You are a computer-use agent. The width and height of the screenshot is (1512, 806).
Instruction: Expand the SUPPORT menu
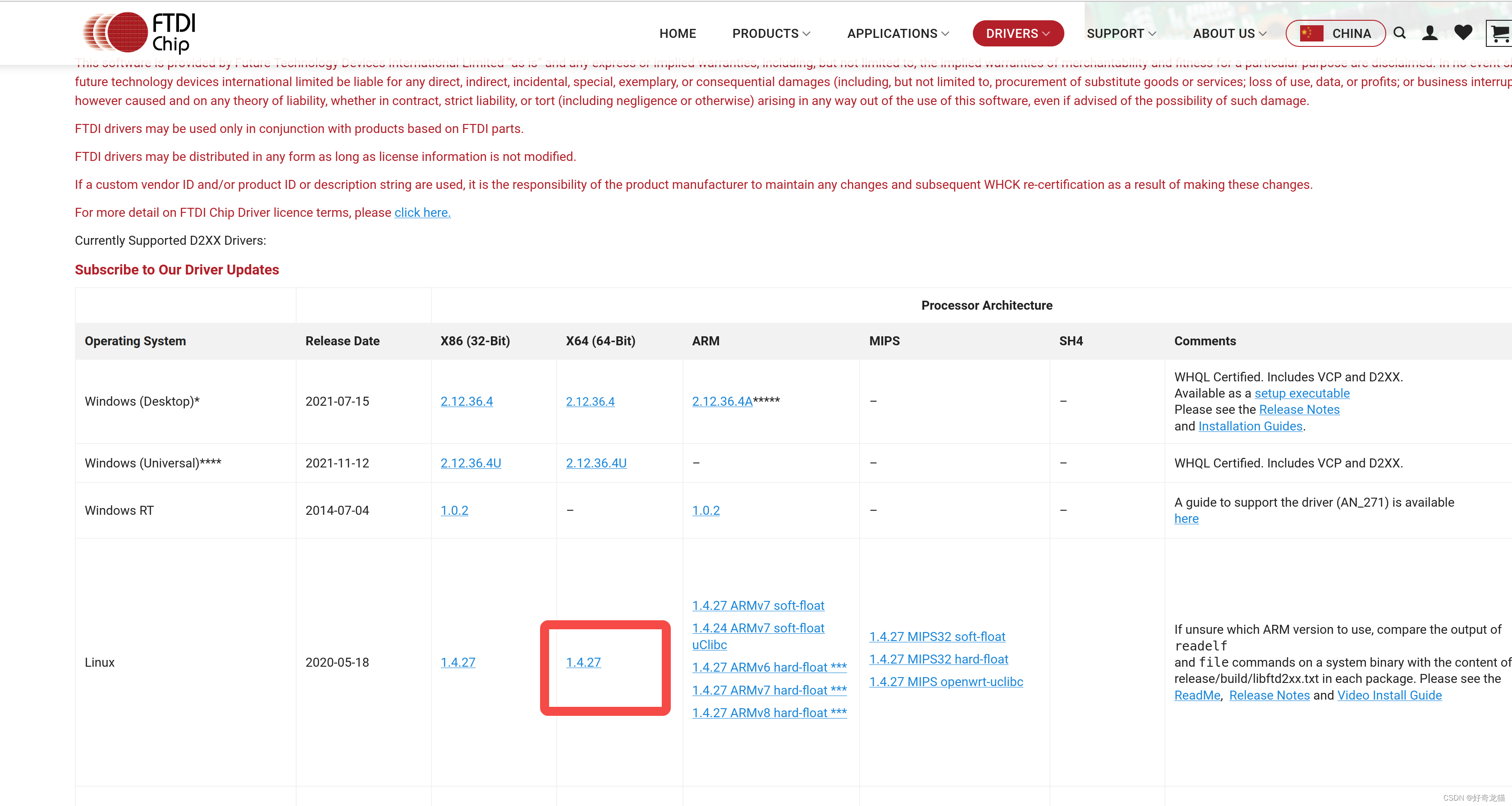tap(1121, 33)
